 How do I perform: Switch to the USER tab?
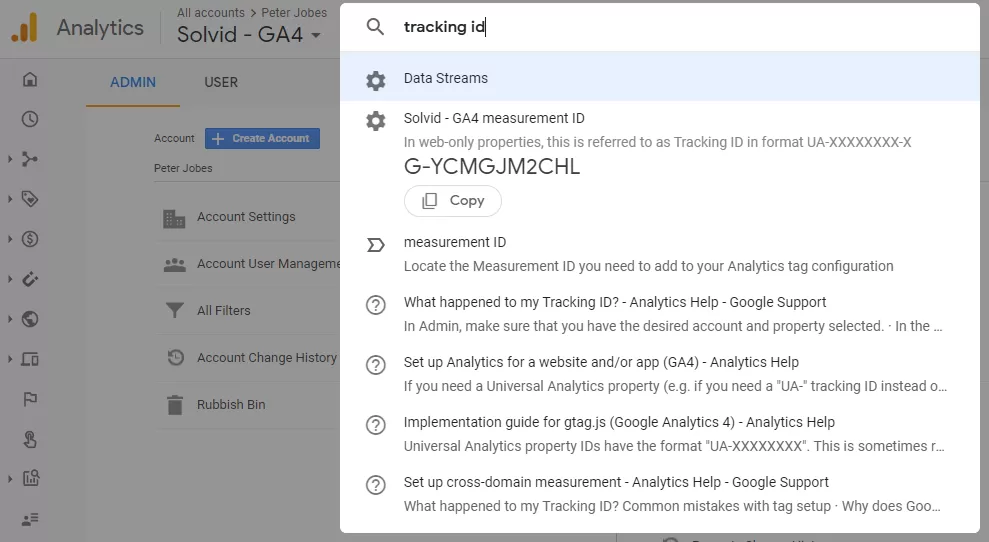point(221,82)
